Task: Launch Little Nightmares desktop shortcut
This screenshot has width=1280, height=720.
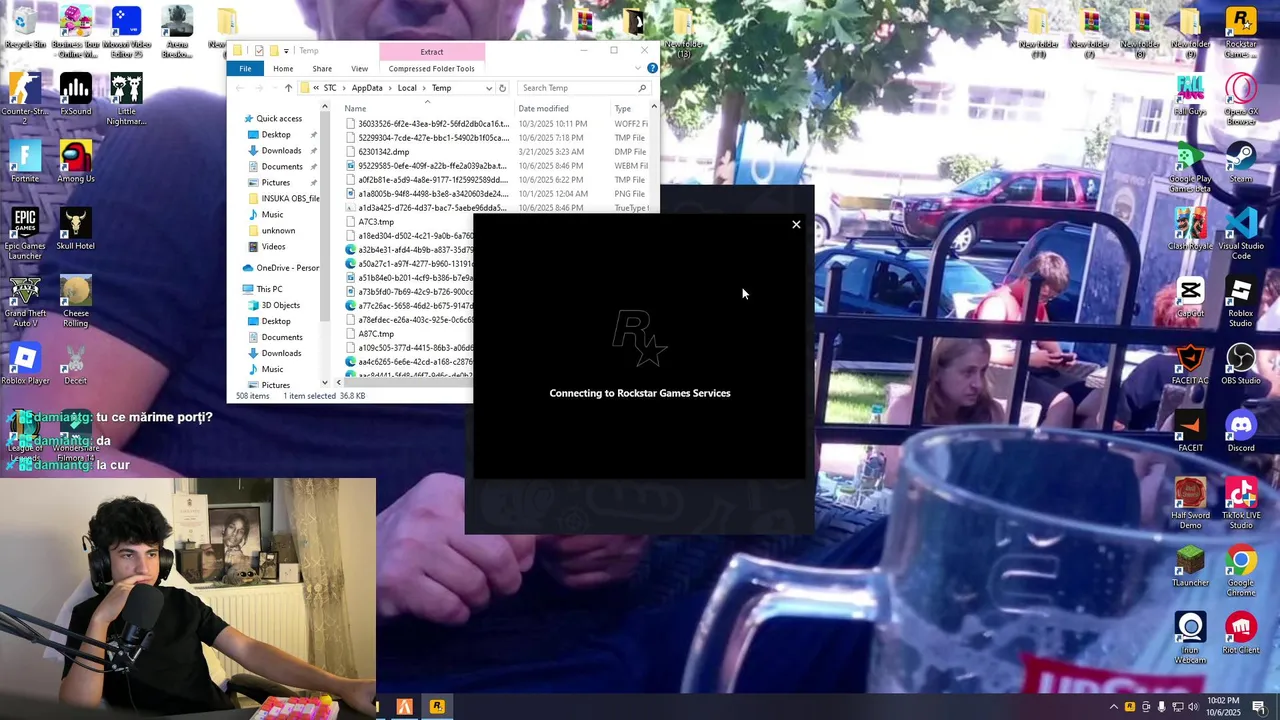Action: [x=126, y=99]
